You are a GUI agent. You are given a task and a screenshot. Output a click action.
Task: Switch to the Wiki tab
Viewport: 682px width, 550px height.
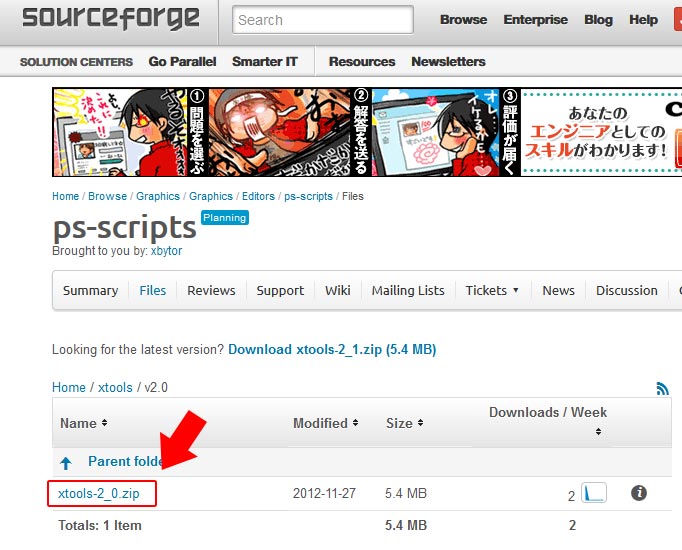click(338, 290)
